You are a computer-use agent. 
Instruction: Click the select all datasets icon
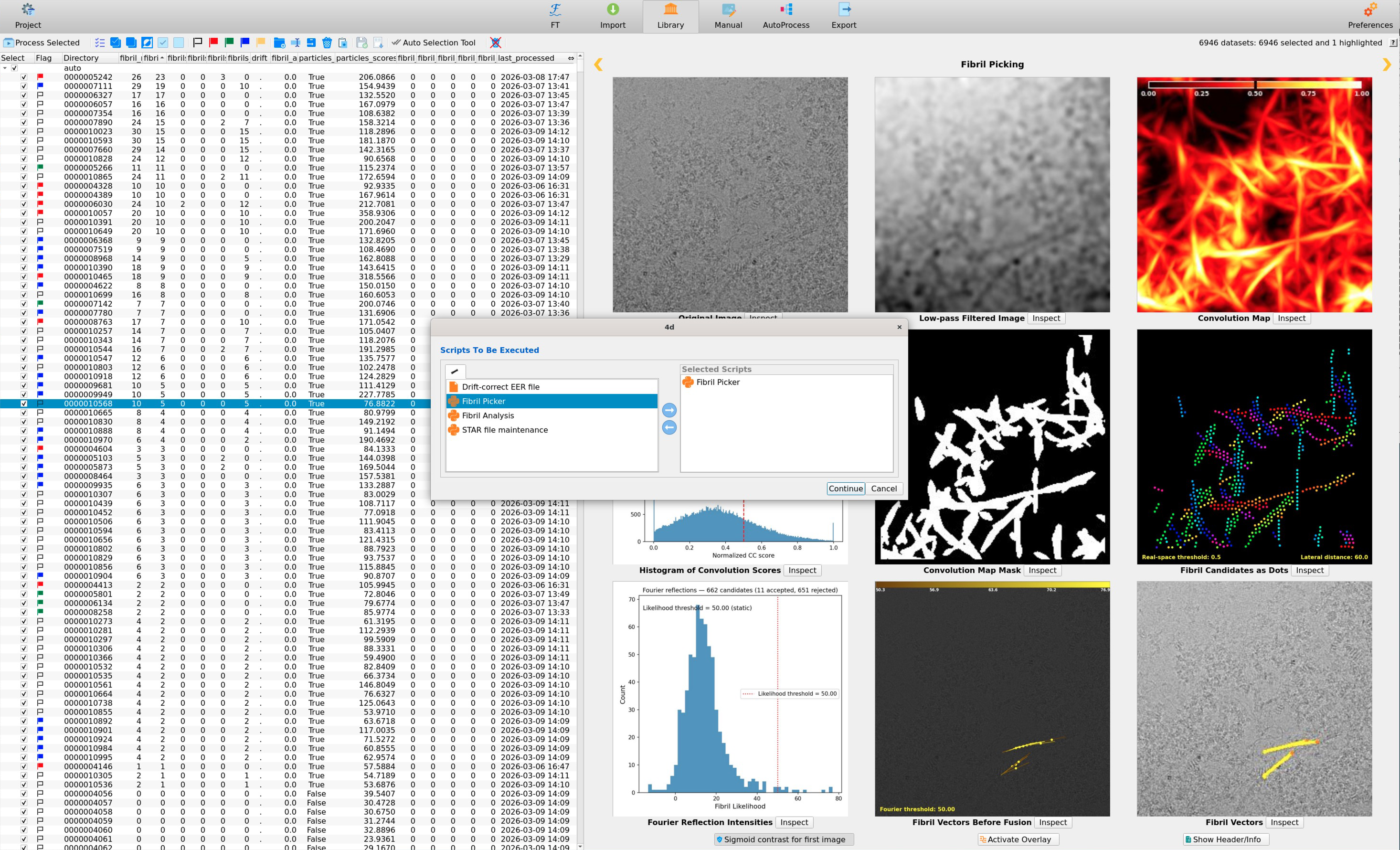click(116, 42)
